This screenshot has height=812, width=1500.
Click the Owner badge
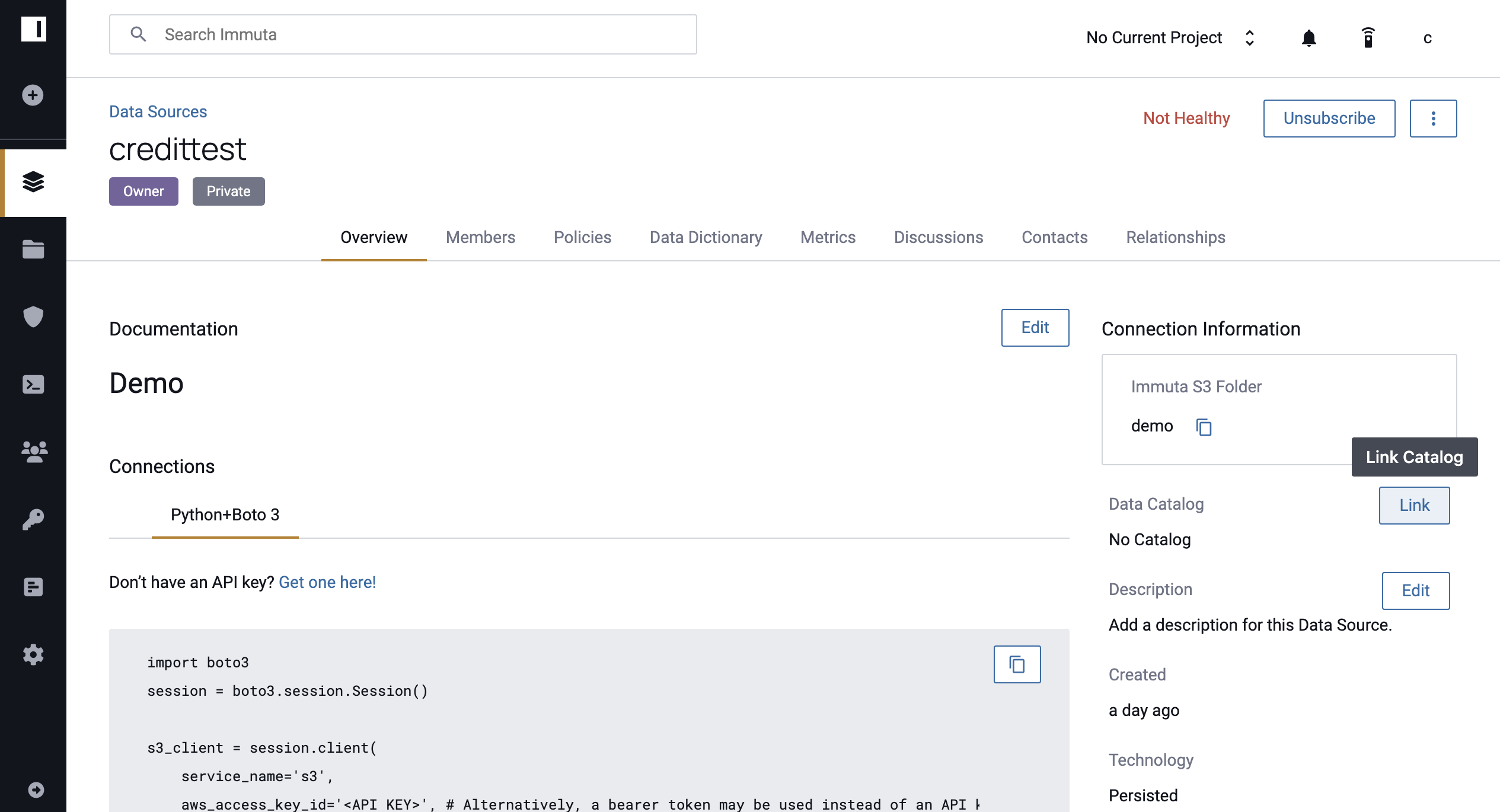pos(143,191)
